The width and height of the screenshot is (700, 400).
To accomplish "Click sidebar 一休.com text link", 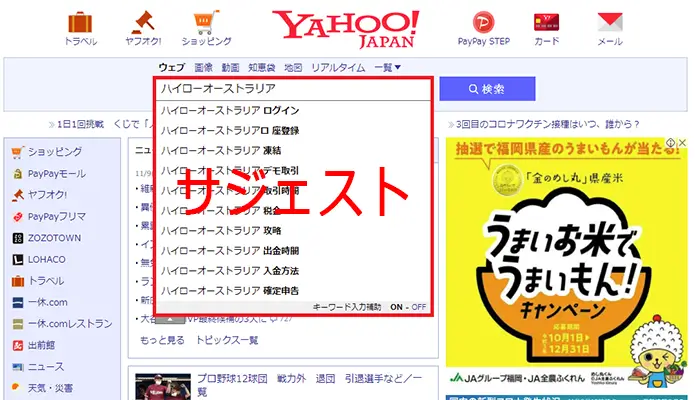I will pos(47,302).
